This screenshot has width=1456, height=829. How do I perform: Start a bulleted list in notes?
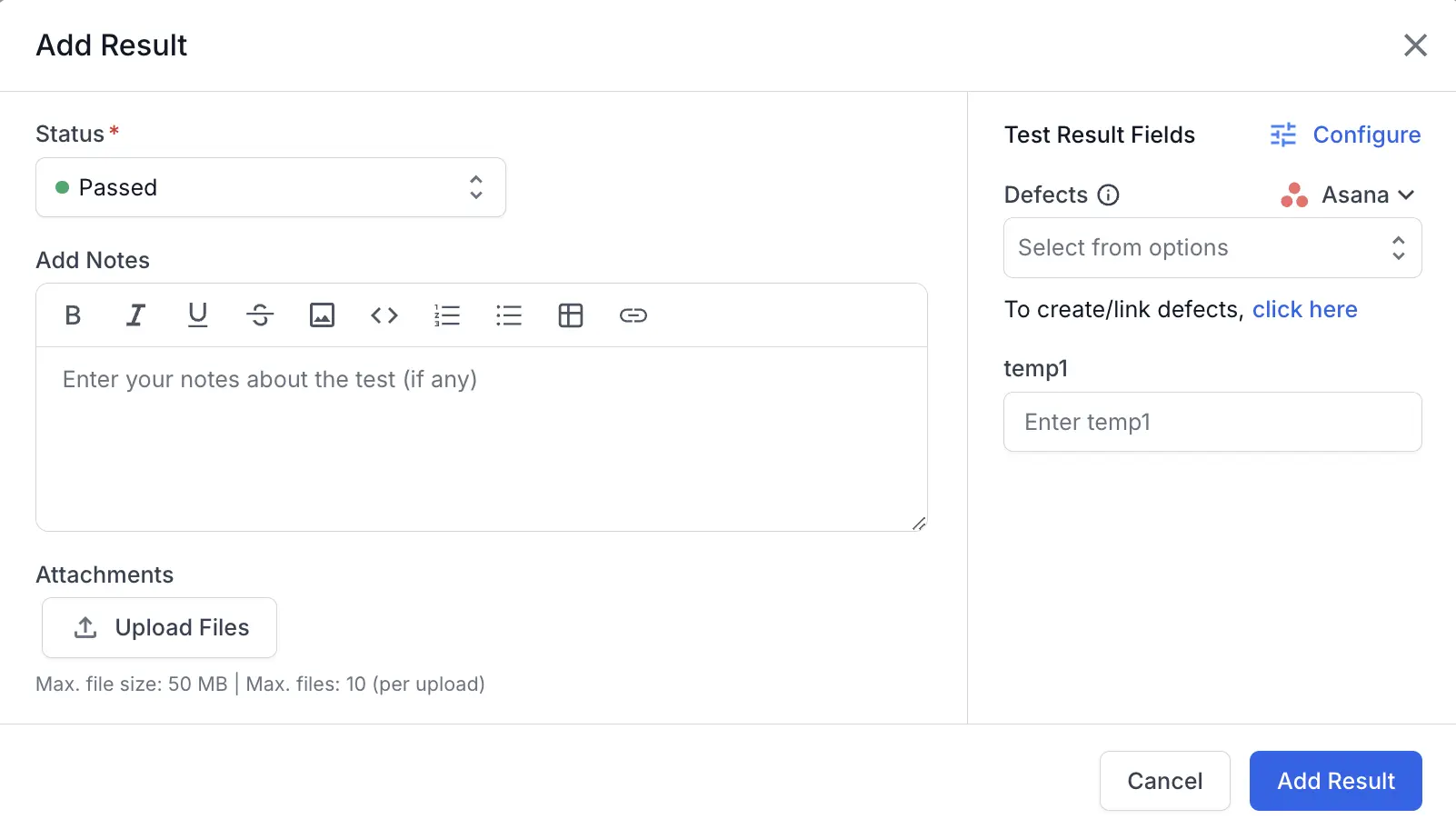509,315
